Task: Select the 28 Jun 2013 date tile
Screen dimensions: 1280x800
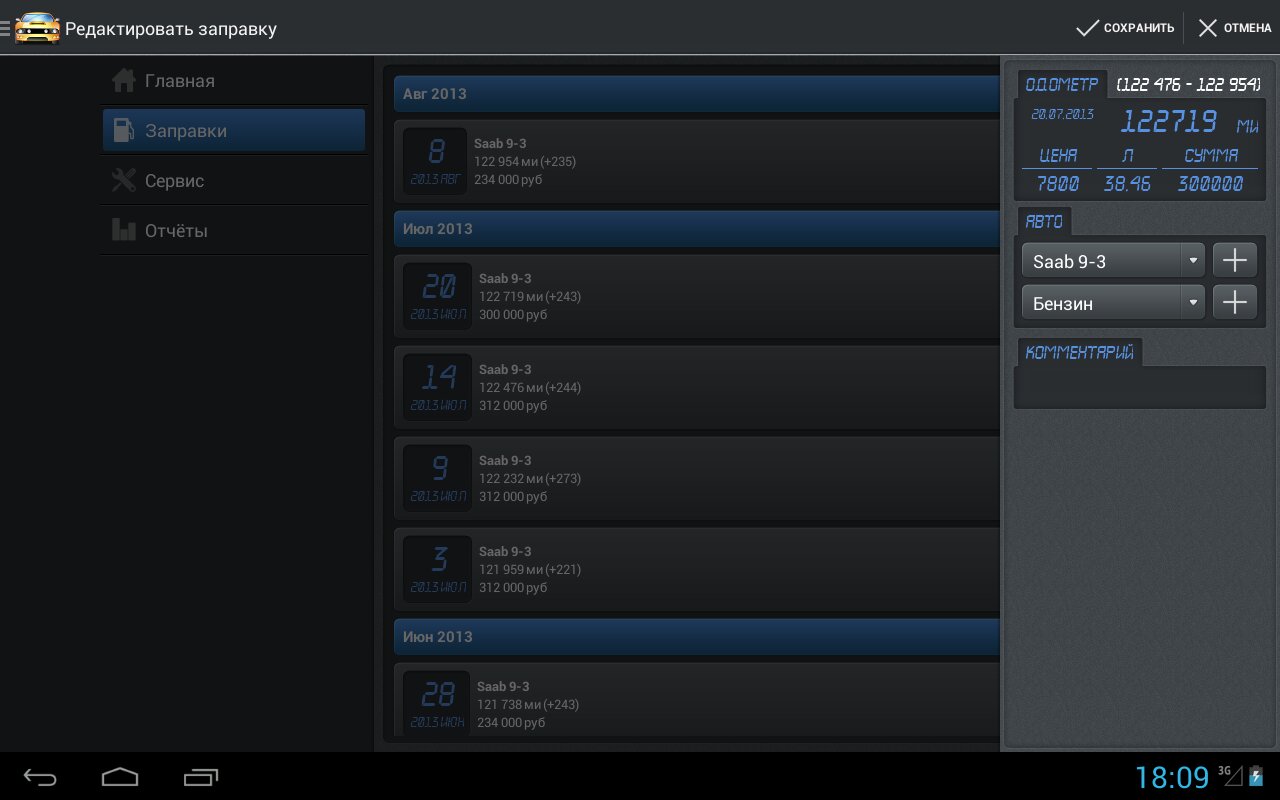Action: pos(437,704)
